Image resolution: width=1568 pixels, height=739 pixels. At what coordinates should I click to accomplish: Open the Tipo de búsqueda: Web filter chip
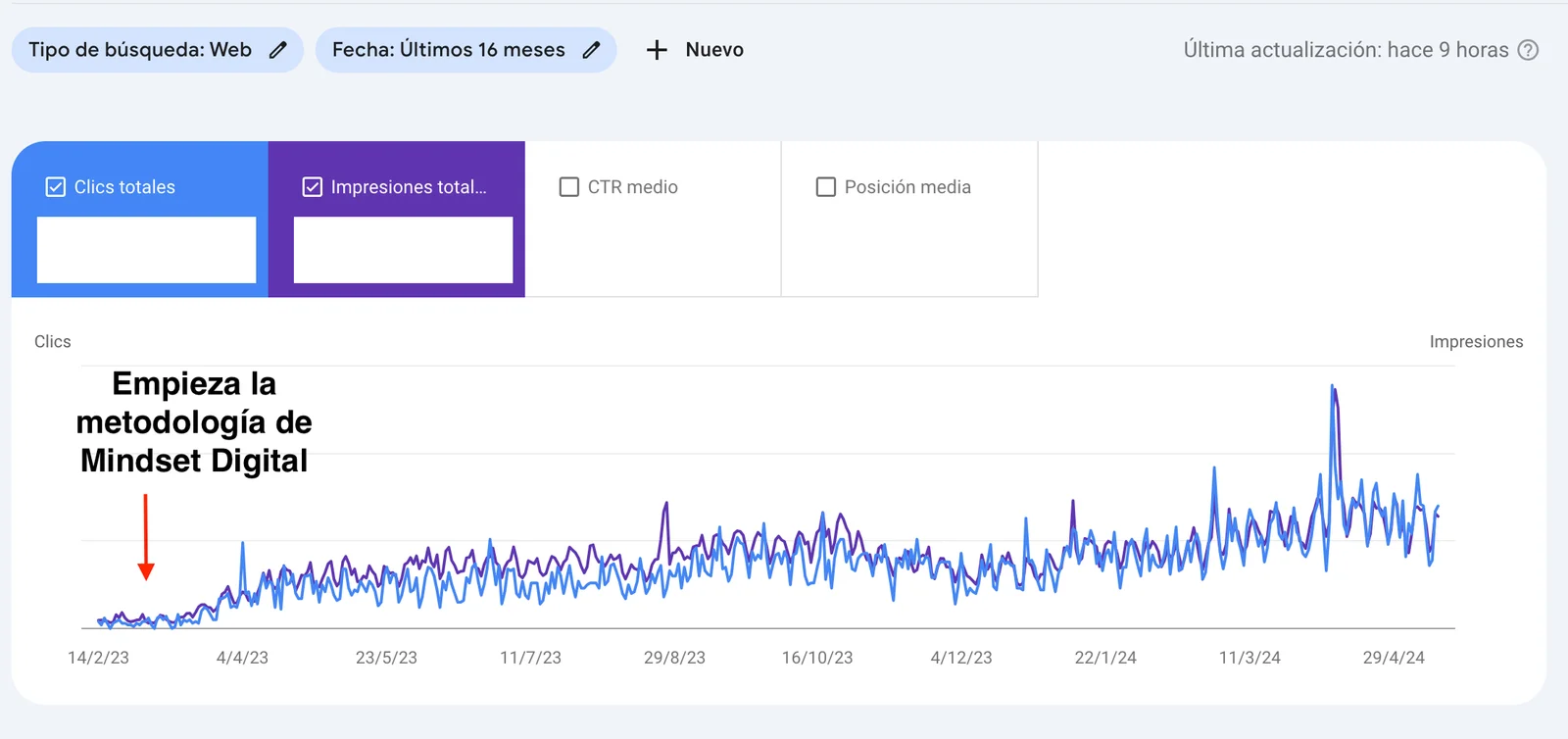coord(140,50)
